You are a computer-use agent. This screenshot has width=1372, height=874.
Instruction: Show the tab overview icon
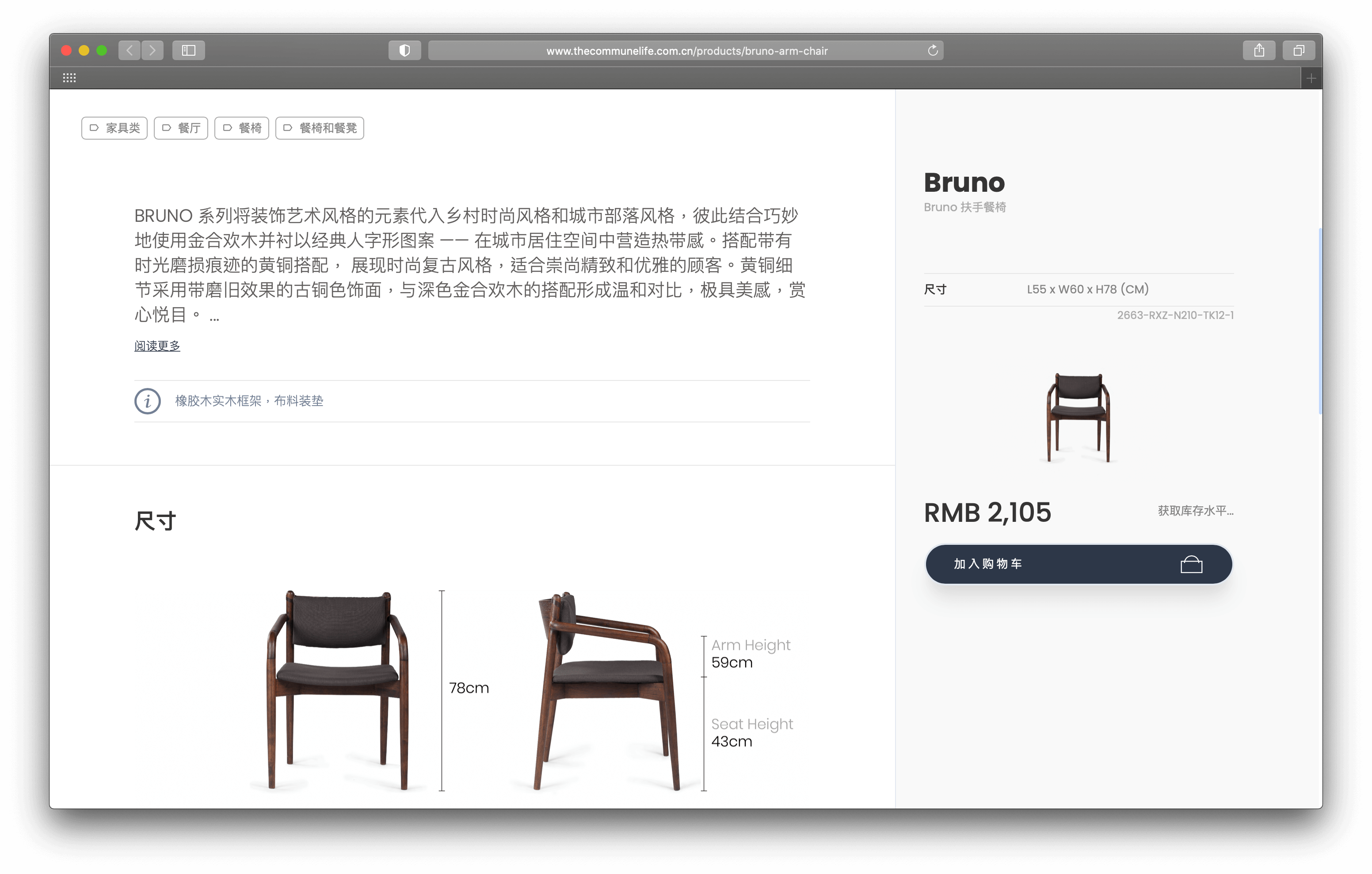(x=1299, y=50)
